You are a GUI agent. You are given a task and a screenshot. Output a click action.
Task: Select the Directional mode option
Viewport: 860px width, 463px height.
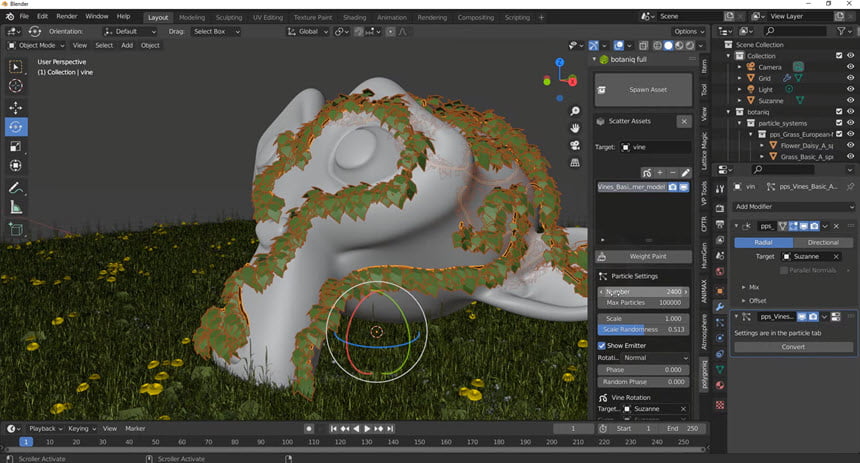pyautogui.click(x=823, y=242)
